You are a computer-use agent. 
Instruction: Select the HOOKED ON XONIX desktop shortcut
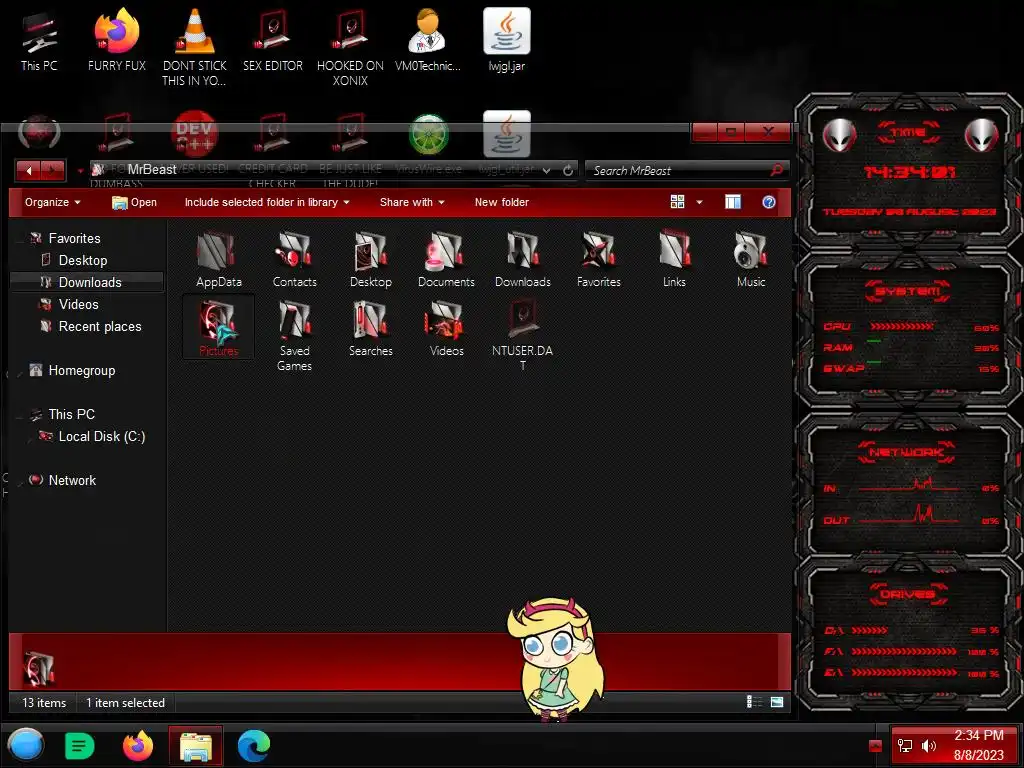[x=350, y=47]
